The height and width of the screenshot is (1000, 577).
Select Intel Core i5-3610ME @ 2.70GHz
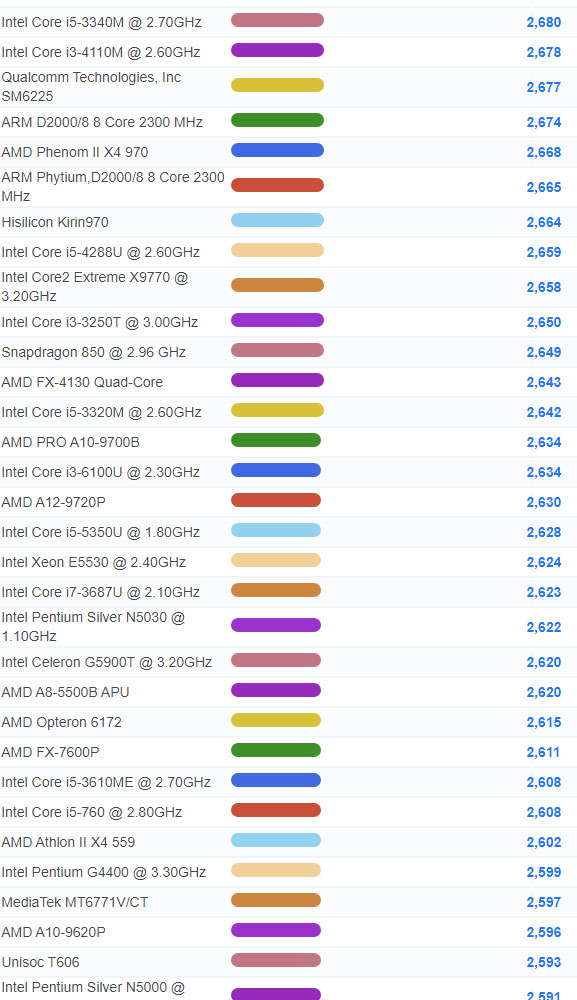(106, 783)
